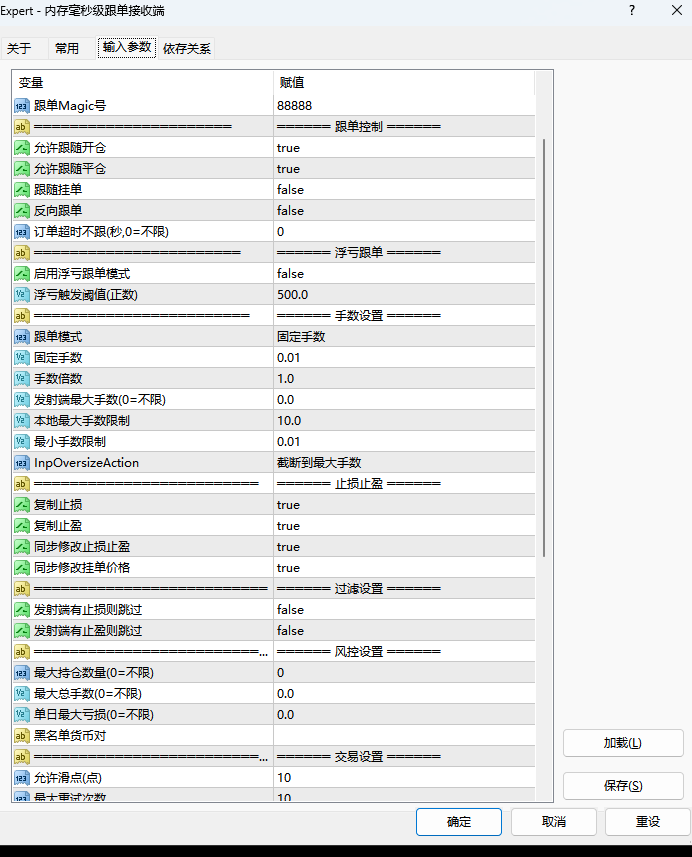Image resolution: width=692 pixels, height=857 pixels.
Task: Click the 加载(L) button
Action: pos(623,743)
